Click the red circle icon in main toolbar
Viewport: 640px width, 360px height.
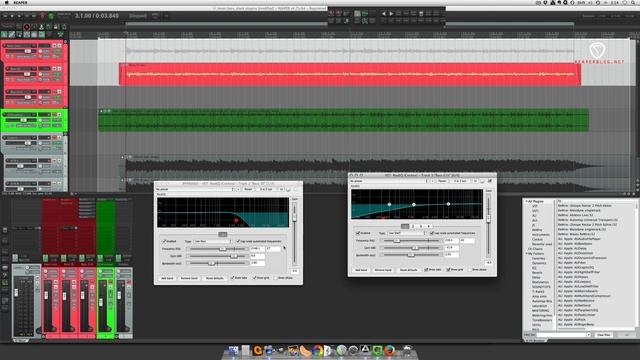click(27, 27)
